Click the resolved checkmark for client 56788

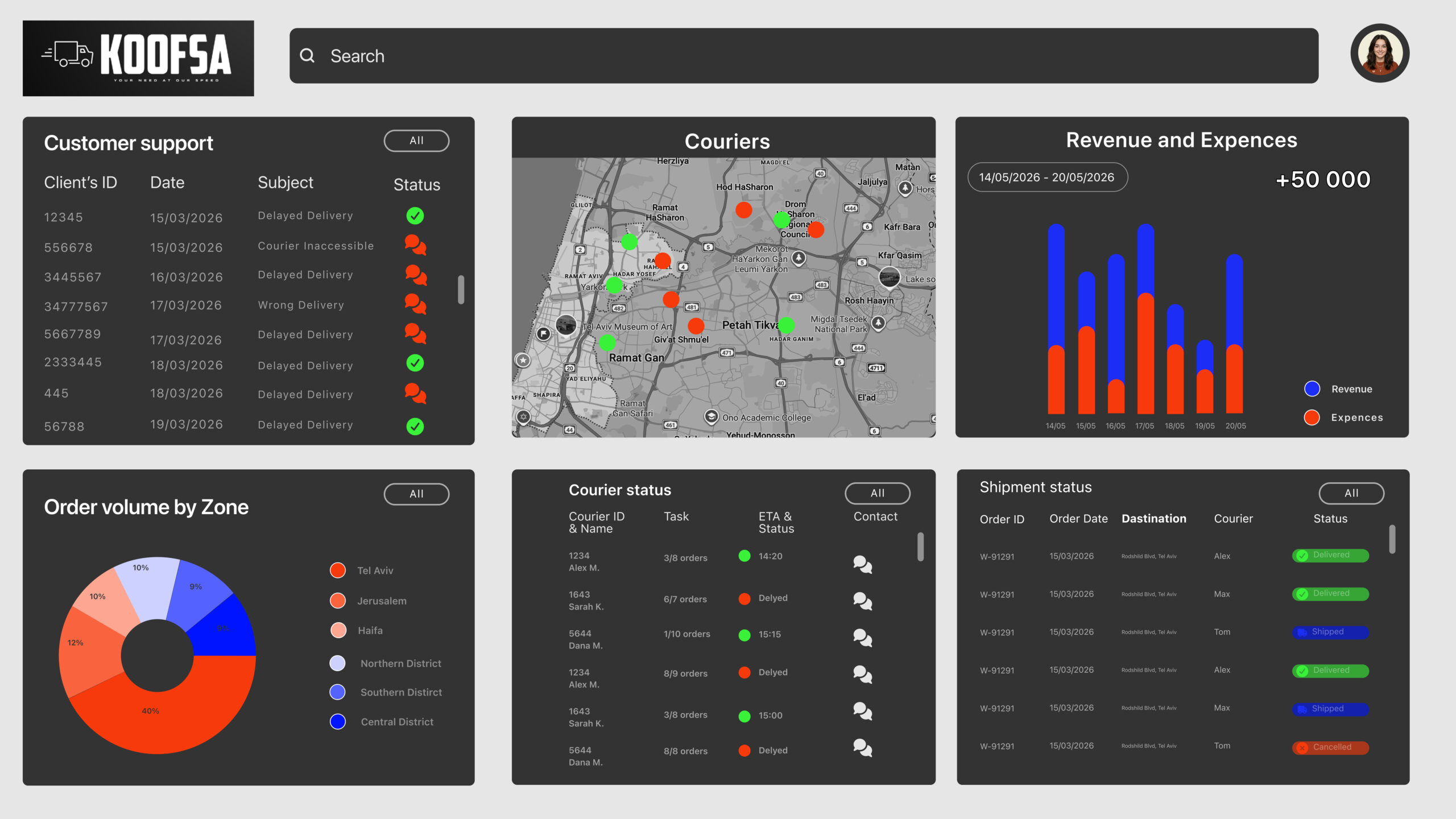click(x=415, y=426)
